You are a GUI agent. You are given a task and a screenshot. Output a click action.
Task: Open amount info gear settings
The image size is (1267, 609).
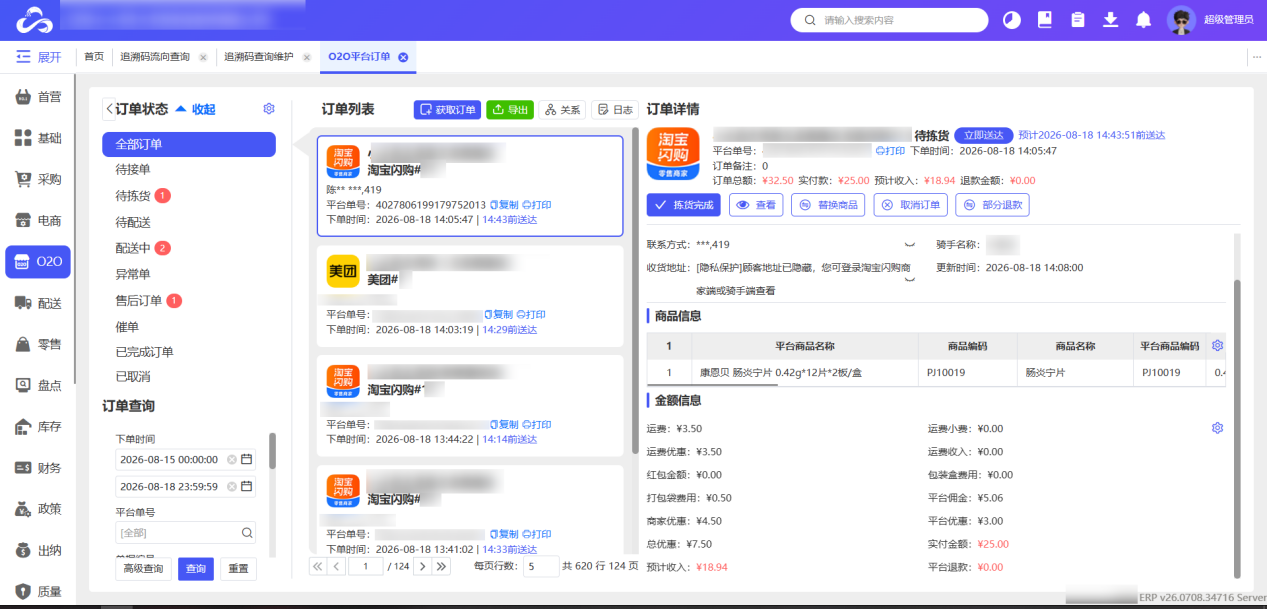pos(1217,428)
